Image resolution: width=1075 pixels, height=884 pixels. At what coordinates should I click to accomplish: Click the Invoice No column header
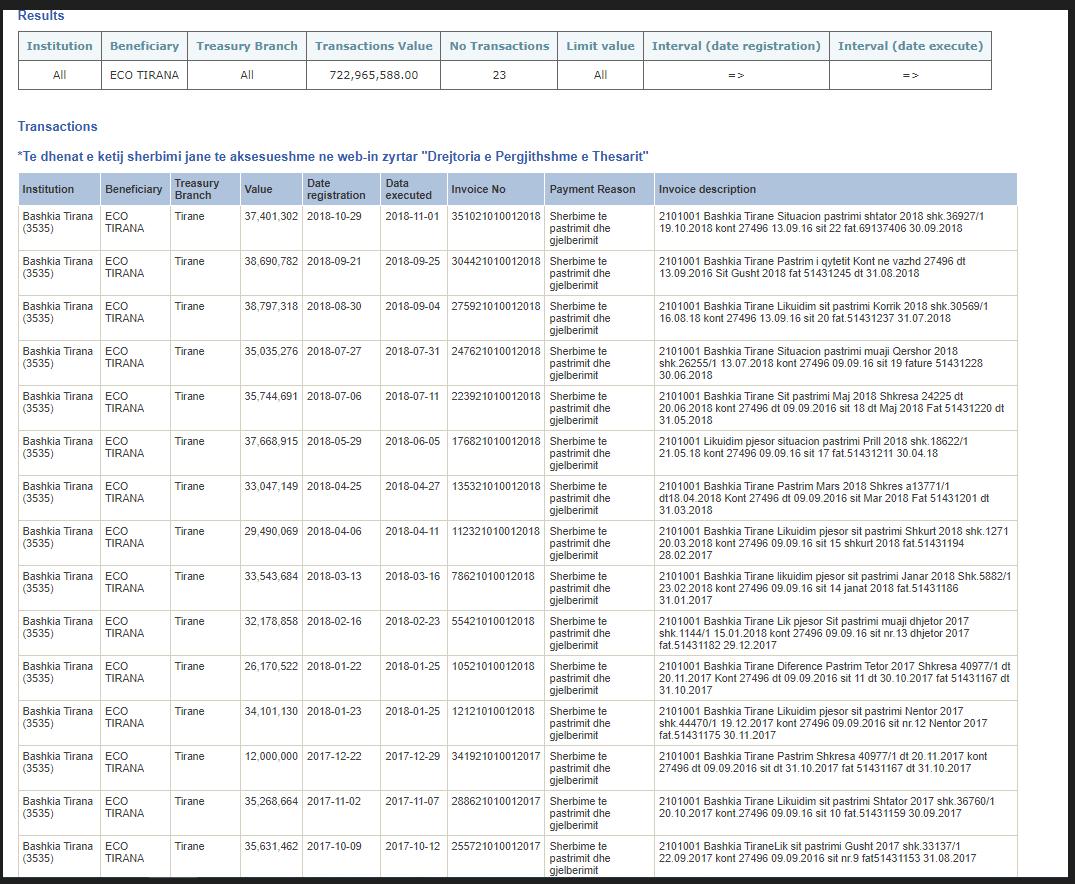coord(478,189)
